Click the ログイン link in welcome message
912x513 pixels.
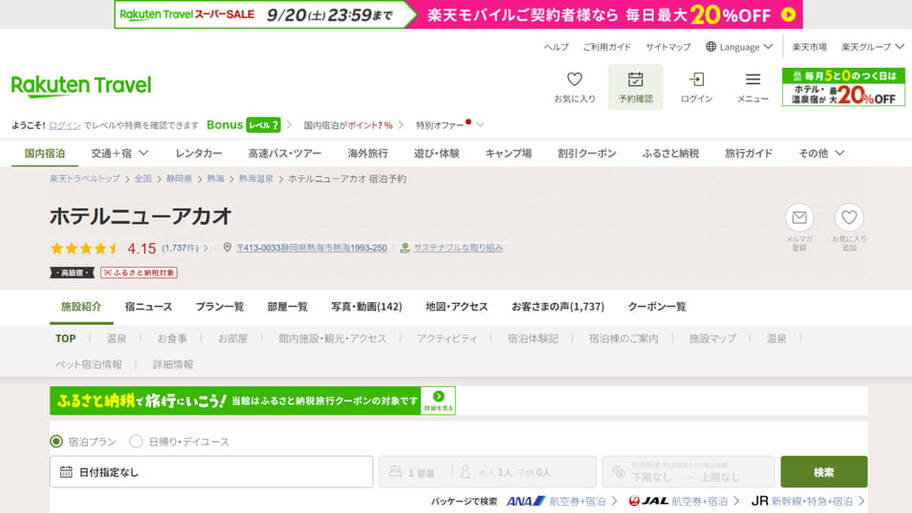tap(65, 125)
